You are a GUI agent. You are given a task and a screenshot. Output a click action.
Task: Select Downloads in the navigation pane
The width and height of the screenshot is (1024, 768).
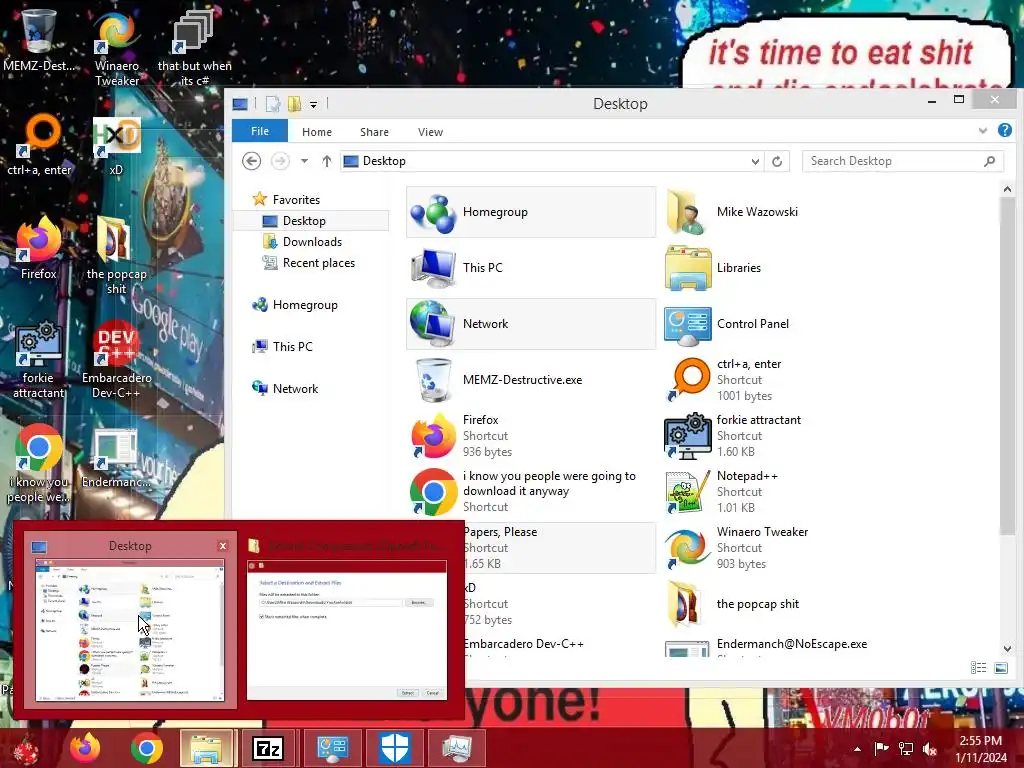pos(312,242)
